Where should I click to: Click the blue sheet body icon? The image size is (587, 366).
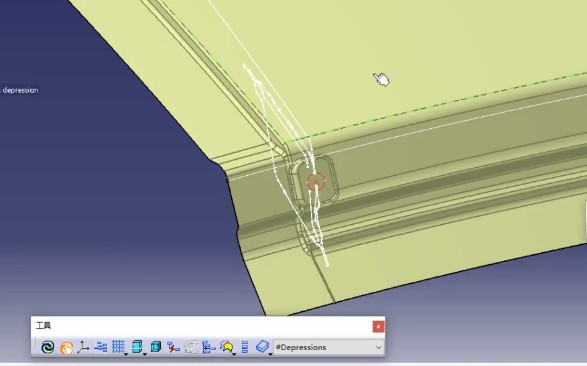(262, 347)
